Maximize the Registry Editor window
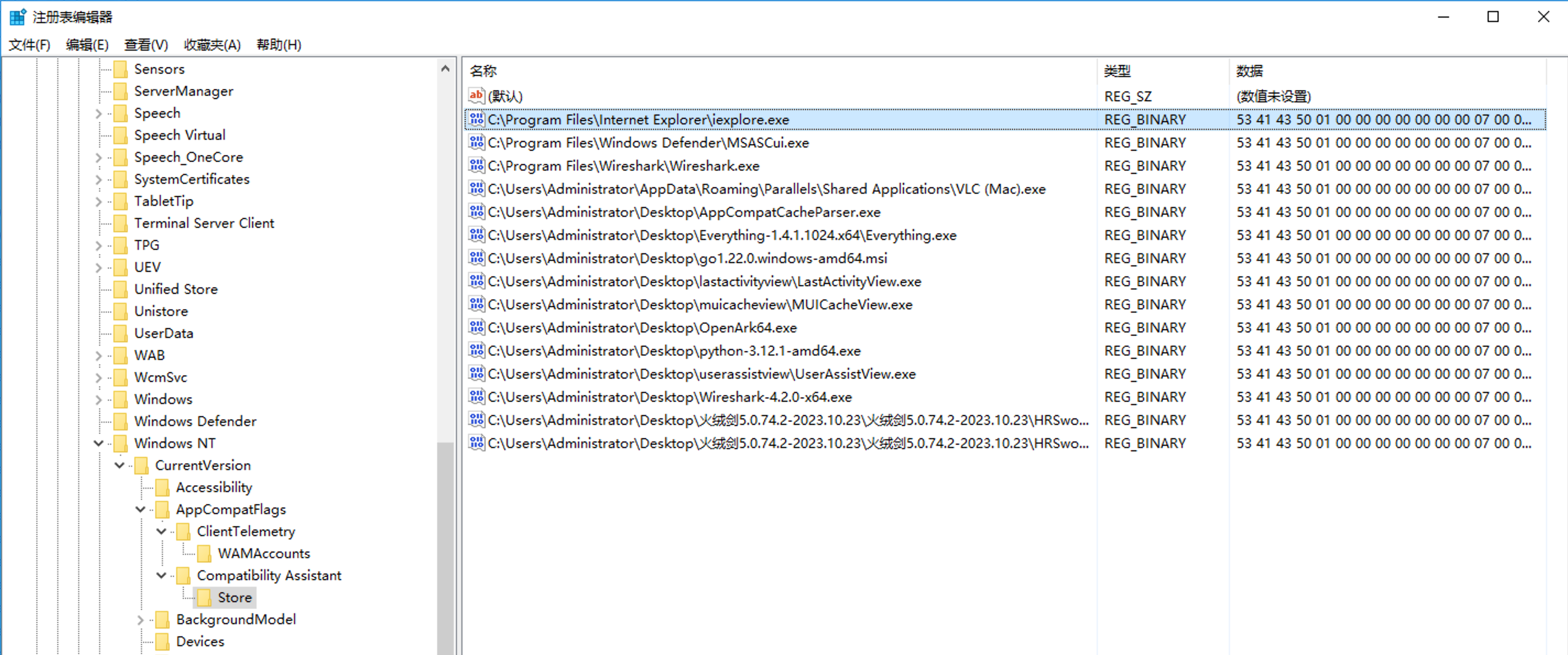Screen dimensions: 1568x655 click(x=1493, y=17)
